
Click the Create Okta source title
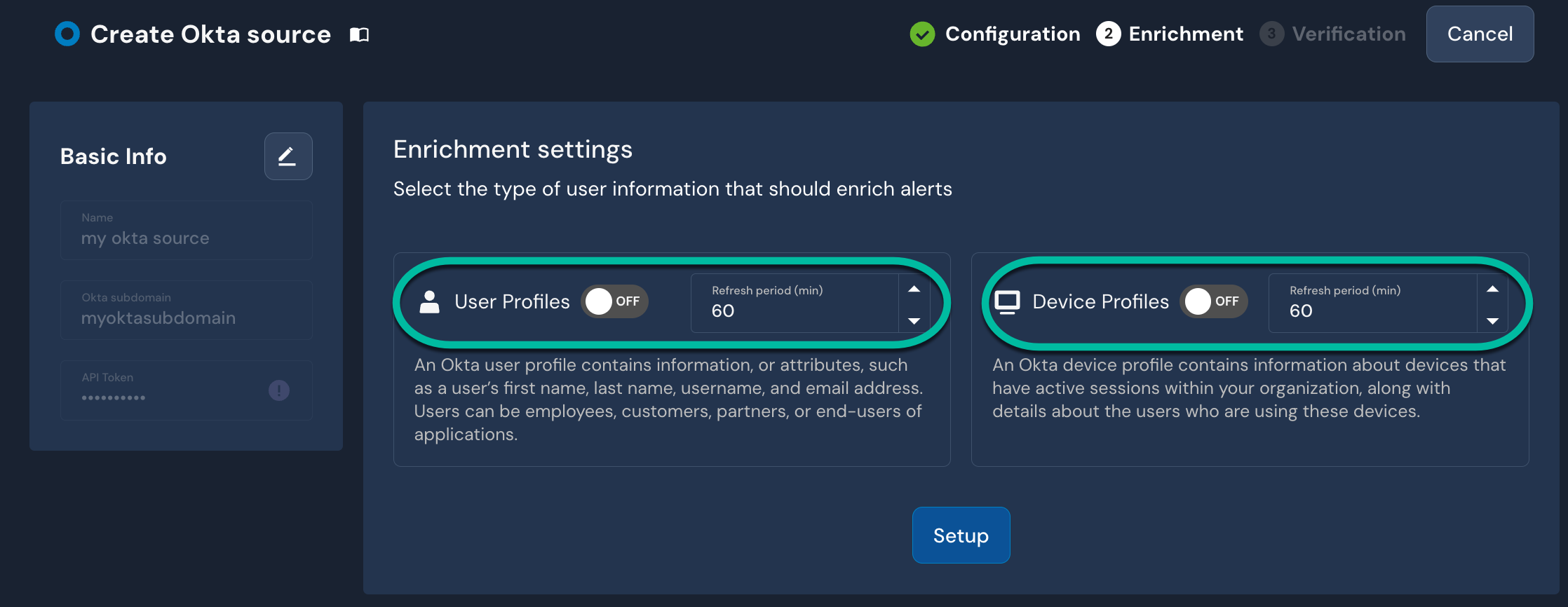pyautogui.click(x=210, y=34)
